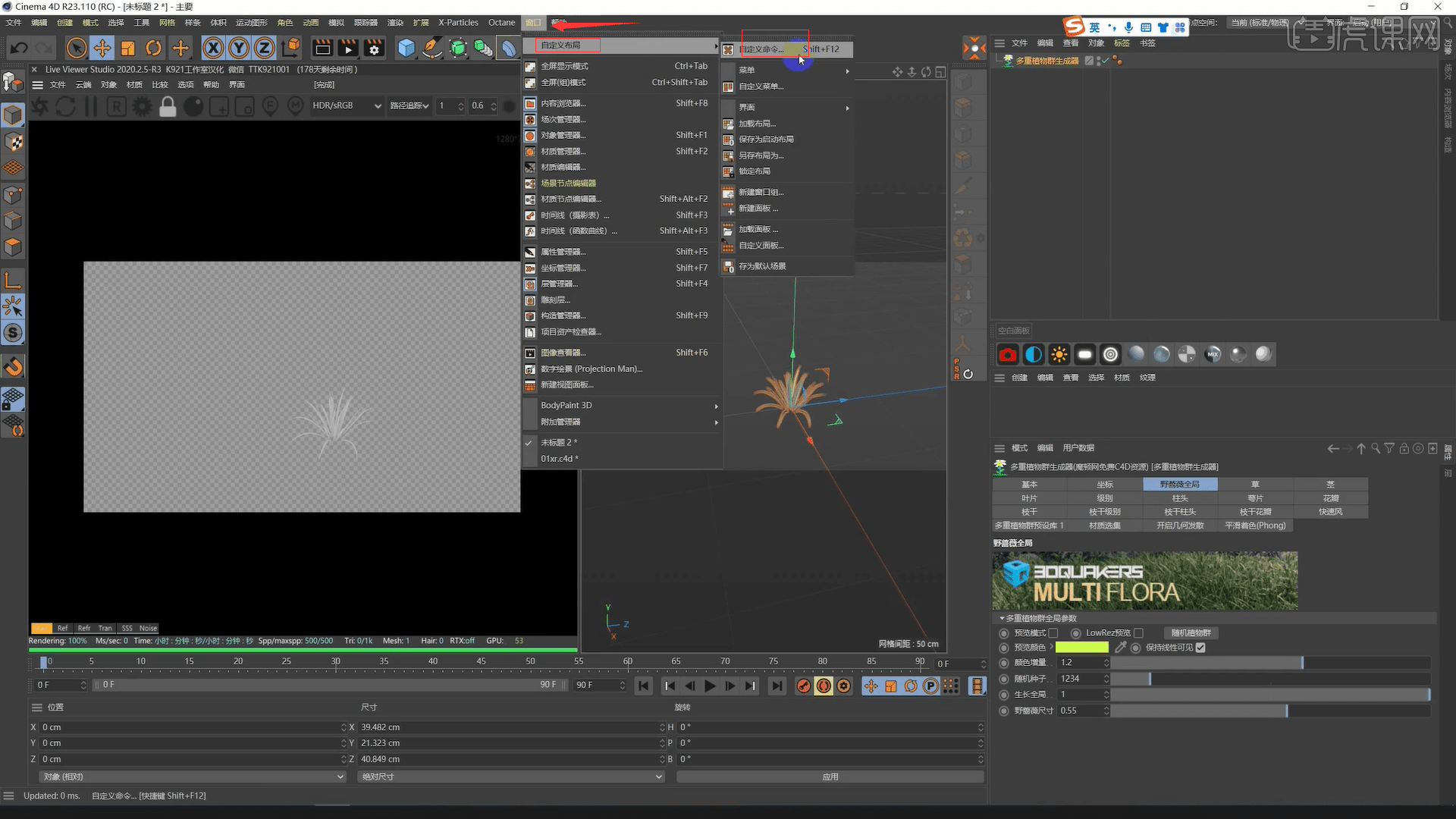Image resolution: width=1456 pixels, height=819 pixels.
Task: Click the 应用 button at the bottom
Action: [830, 777]
